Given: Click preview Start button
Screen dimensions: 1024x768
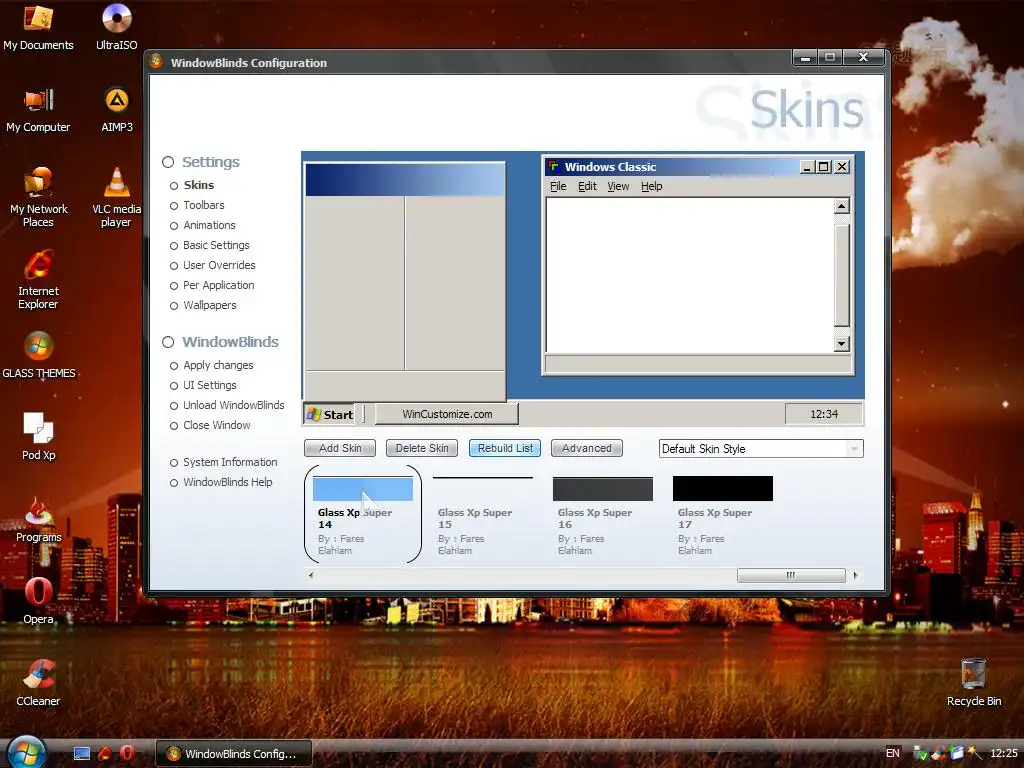Looking at the screenshot, I should coord(330,414).
